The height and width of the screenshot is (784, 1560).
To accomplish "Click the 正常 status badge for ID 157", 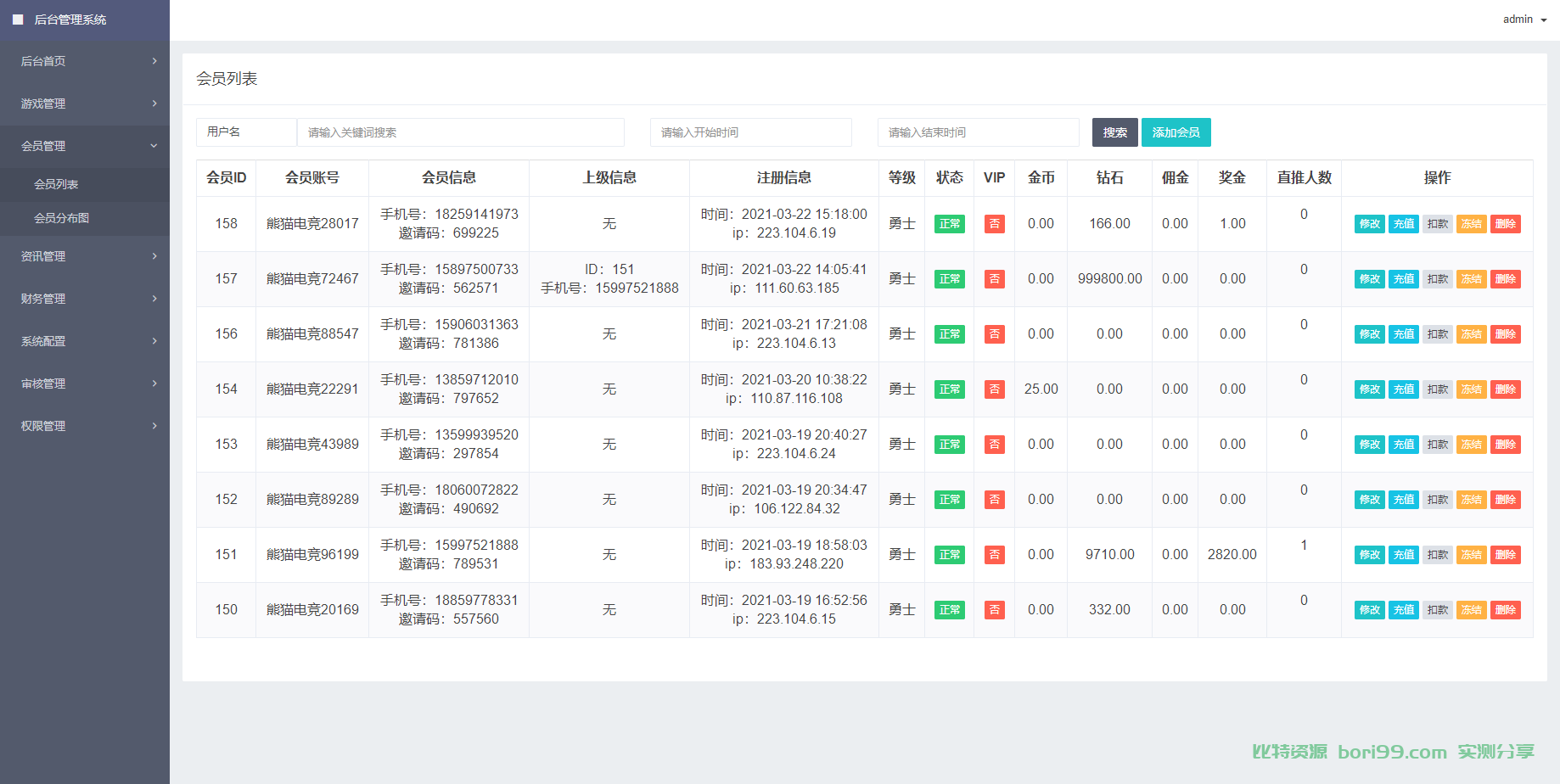I will click(x=950, y=279).
